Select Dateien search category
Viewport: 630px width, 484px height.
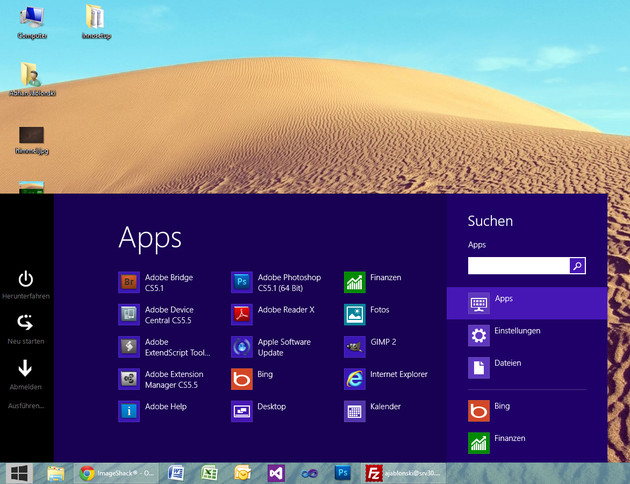(x=527, y=368)
